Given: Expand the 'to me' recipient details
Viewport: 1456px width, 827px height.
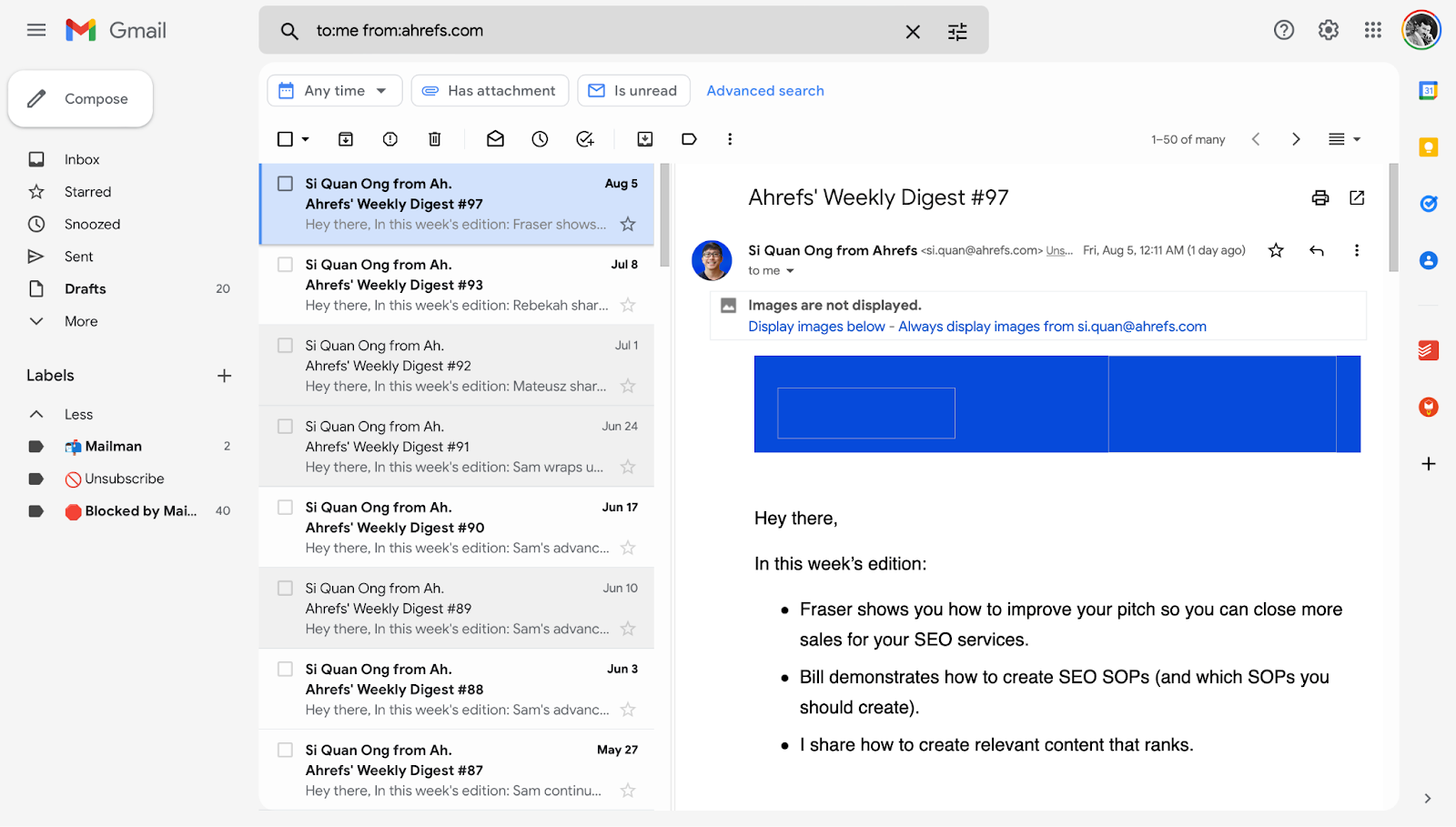Looking at the screenshot, I should point(790,271).
